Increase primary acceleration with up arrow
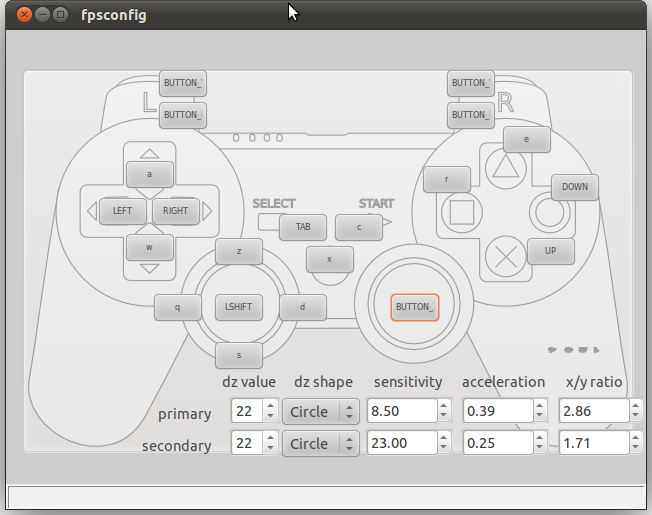 tap(540, 406)
